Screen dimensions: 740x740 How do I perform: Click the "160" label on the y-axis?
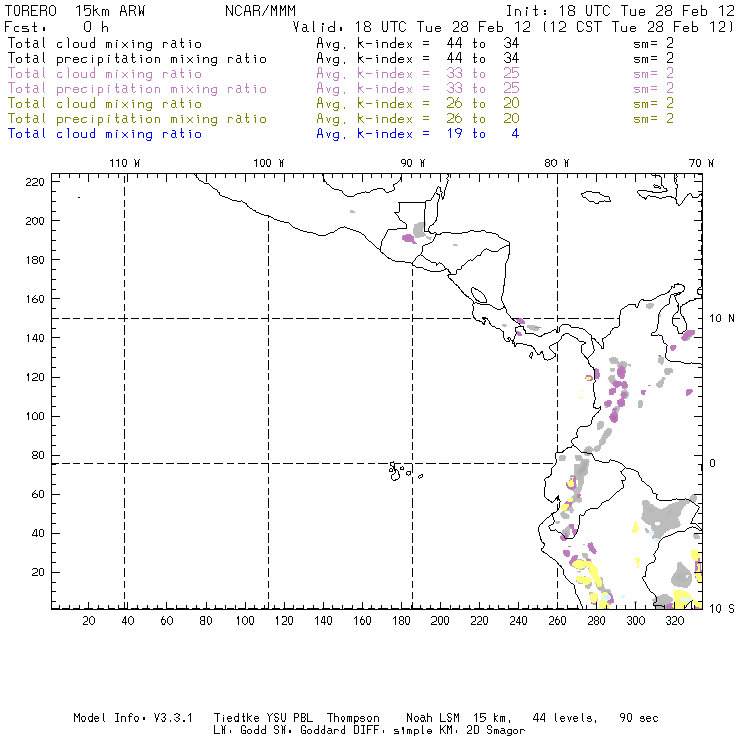pyautogui.click(x=35, y=299)
